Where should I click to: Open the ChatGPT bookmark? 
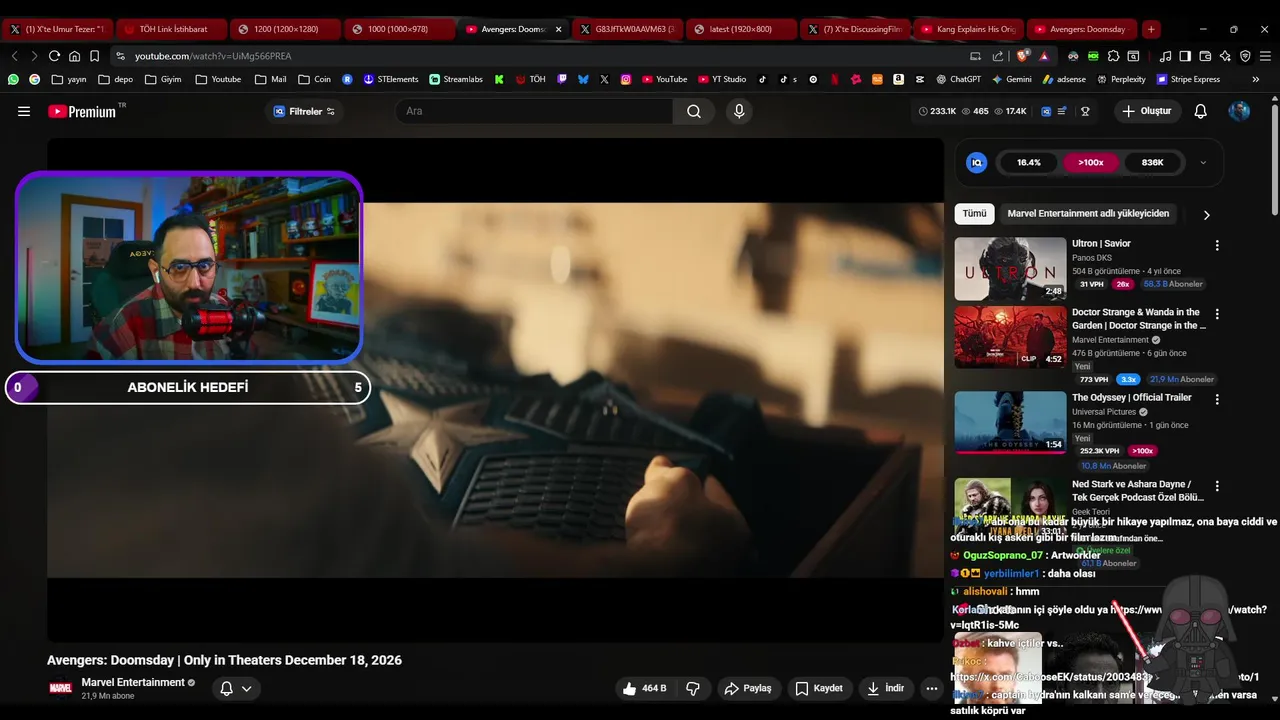click(x=958, y=79)
